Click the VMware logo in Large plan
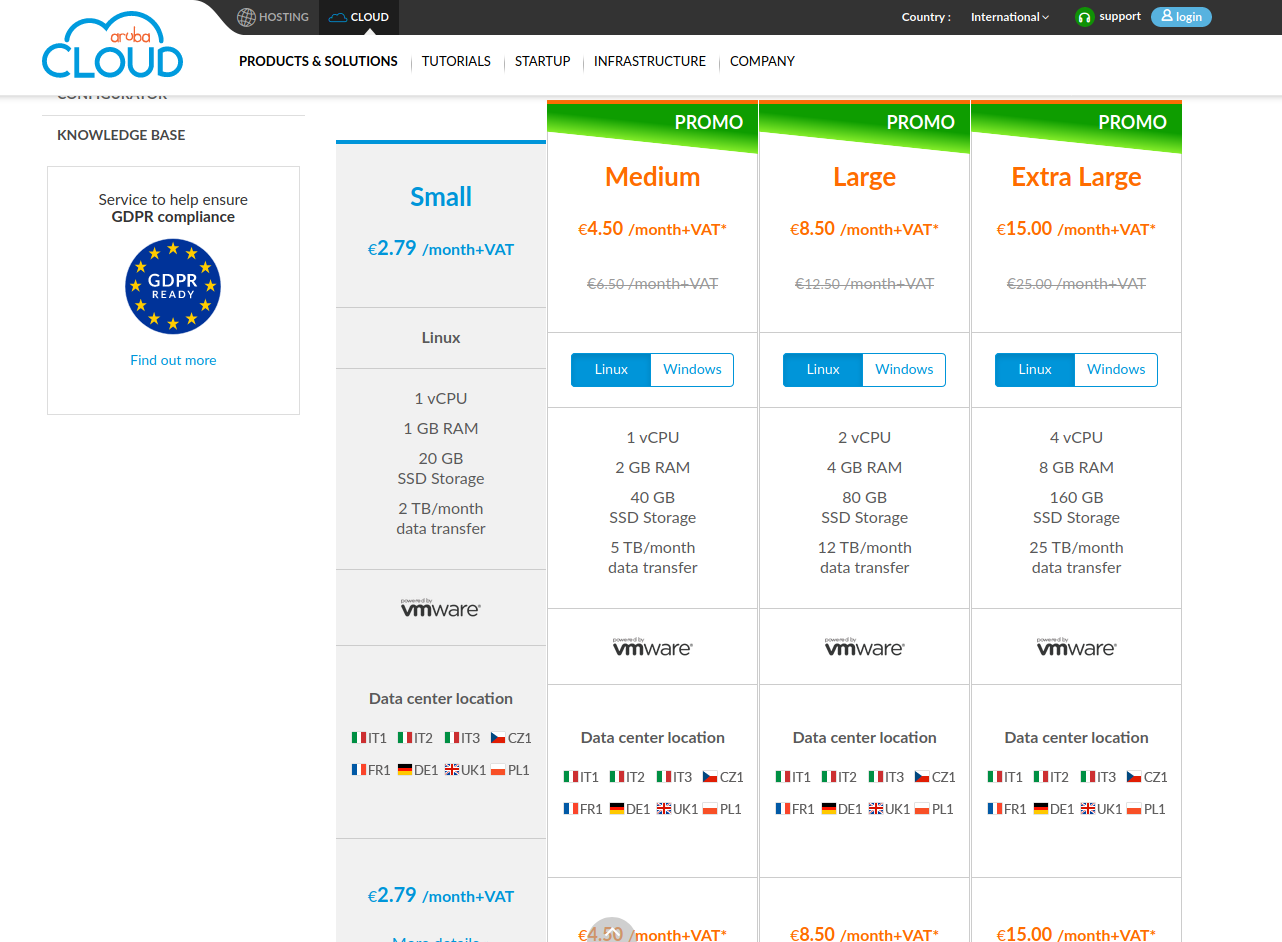 (865, 646)
